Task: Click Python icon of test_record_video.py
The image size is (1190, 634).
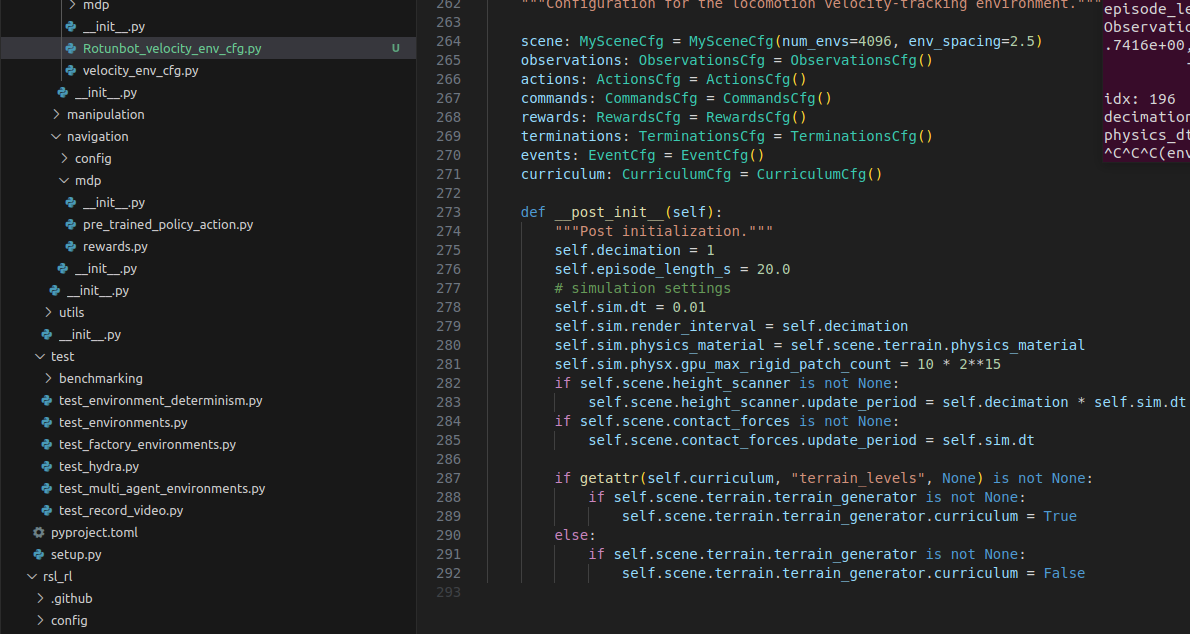Action: point(46,510)
